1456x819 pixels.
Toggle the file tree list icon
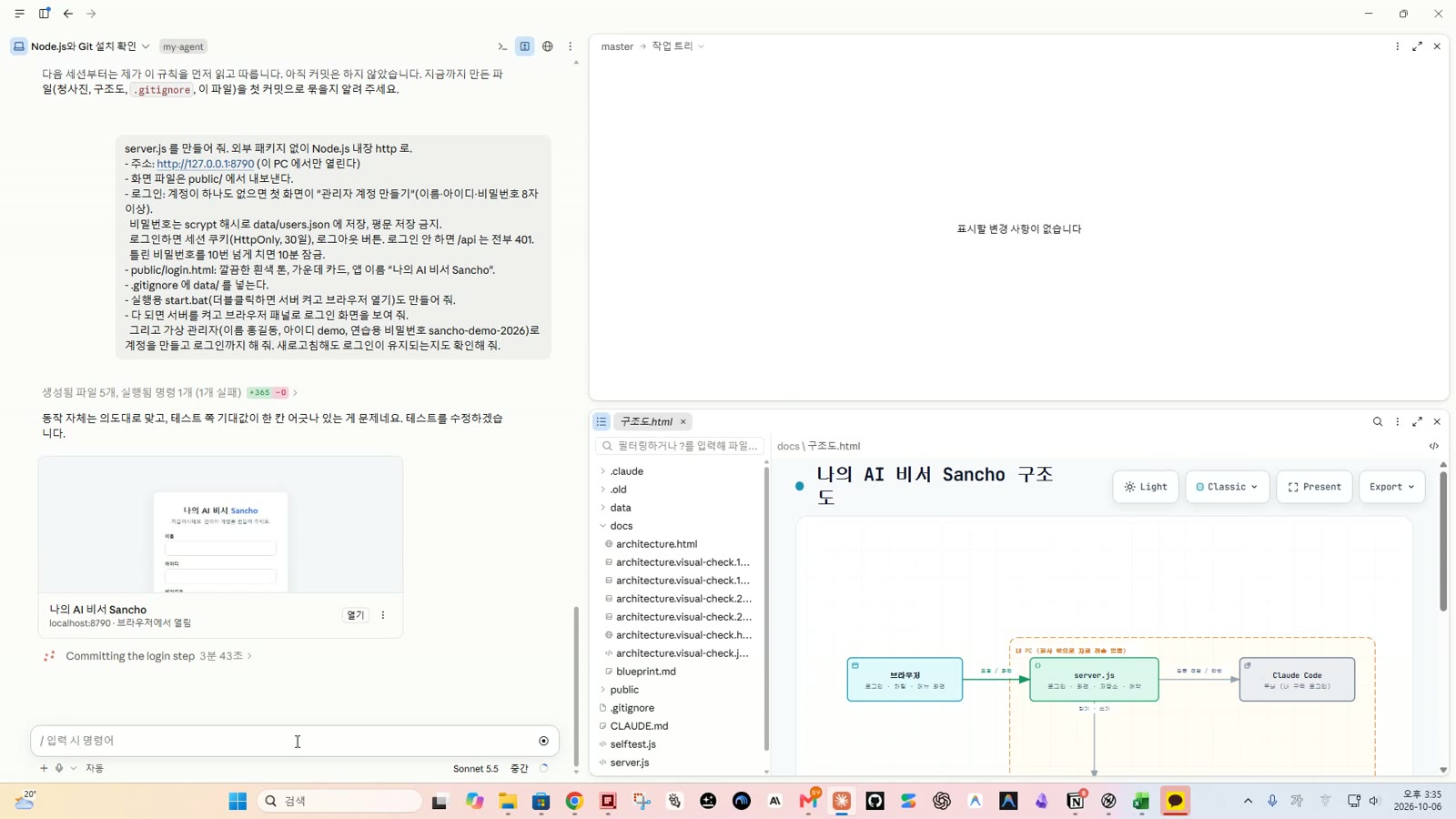602,422
